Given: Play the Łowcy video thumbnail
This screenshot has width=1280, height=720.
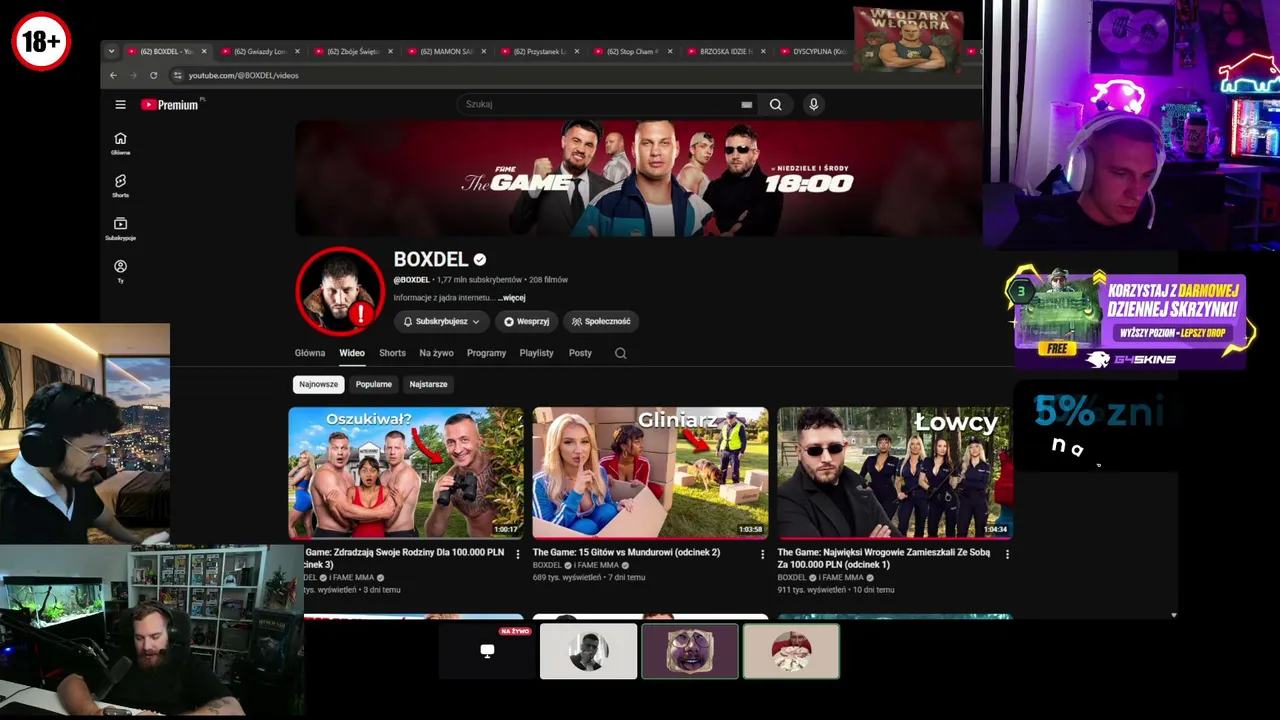Looking at the screenshot, I should [x=895, y=472].
